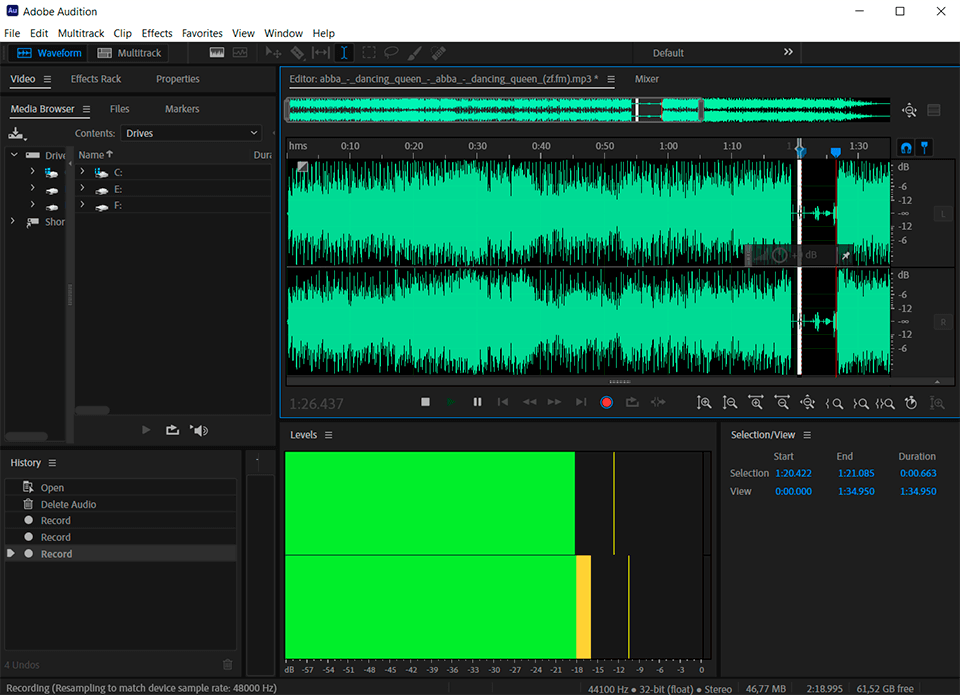960x695 pixels.
Task: Expand the C: drive tree item
Action: pos(82,172)
